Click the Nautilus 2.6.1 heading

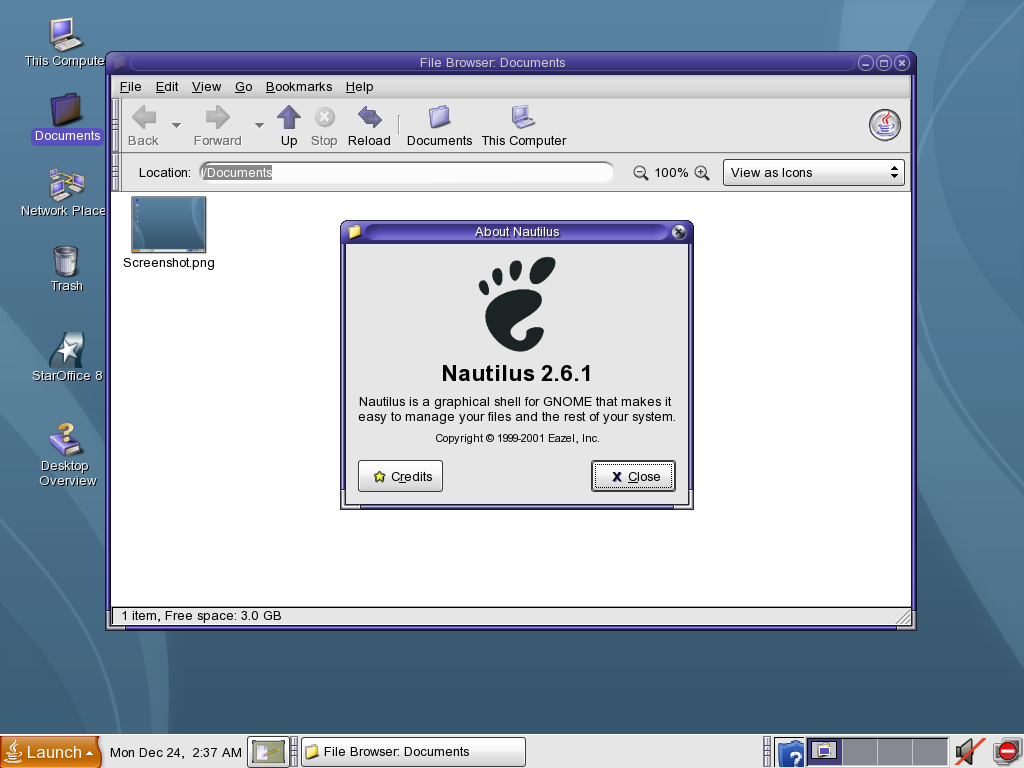click(x=517, y=373)
